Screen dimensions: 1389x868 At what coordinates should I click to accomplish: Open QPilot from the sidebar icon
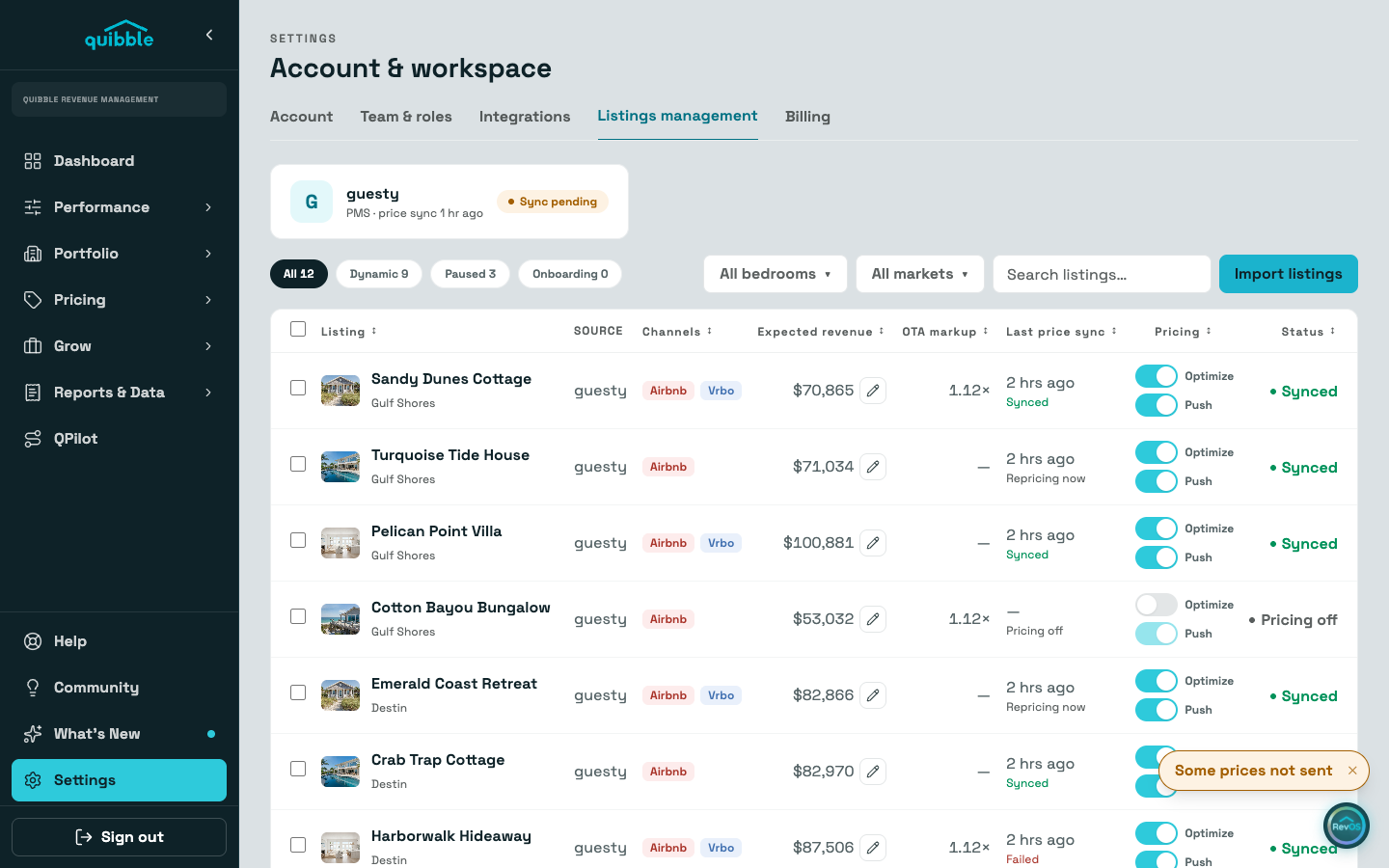click(33, 439)
